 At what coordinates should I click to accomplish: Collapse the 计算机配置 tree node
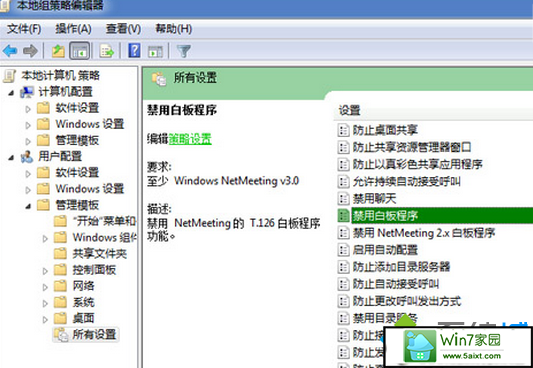pos(12,92)
